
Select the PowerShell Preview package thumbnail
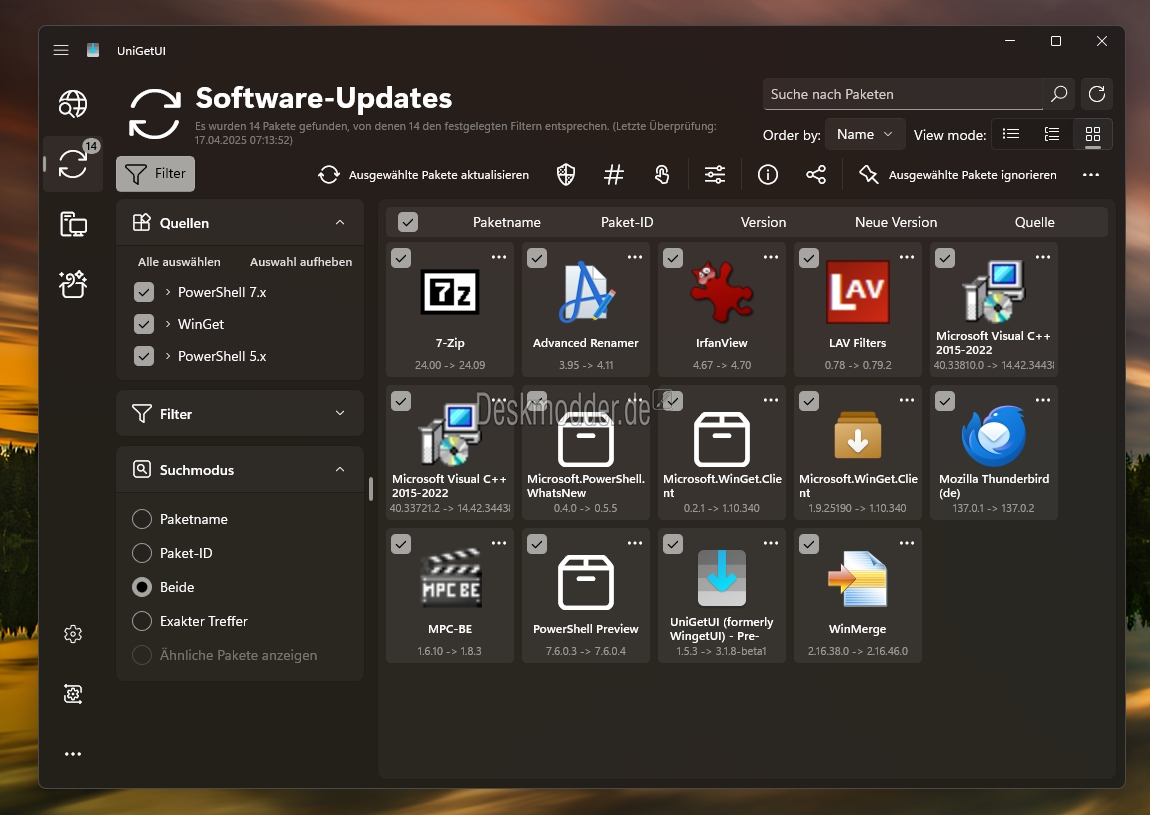coord(586,582)
